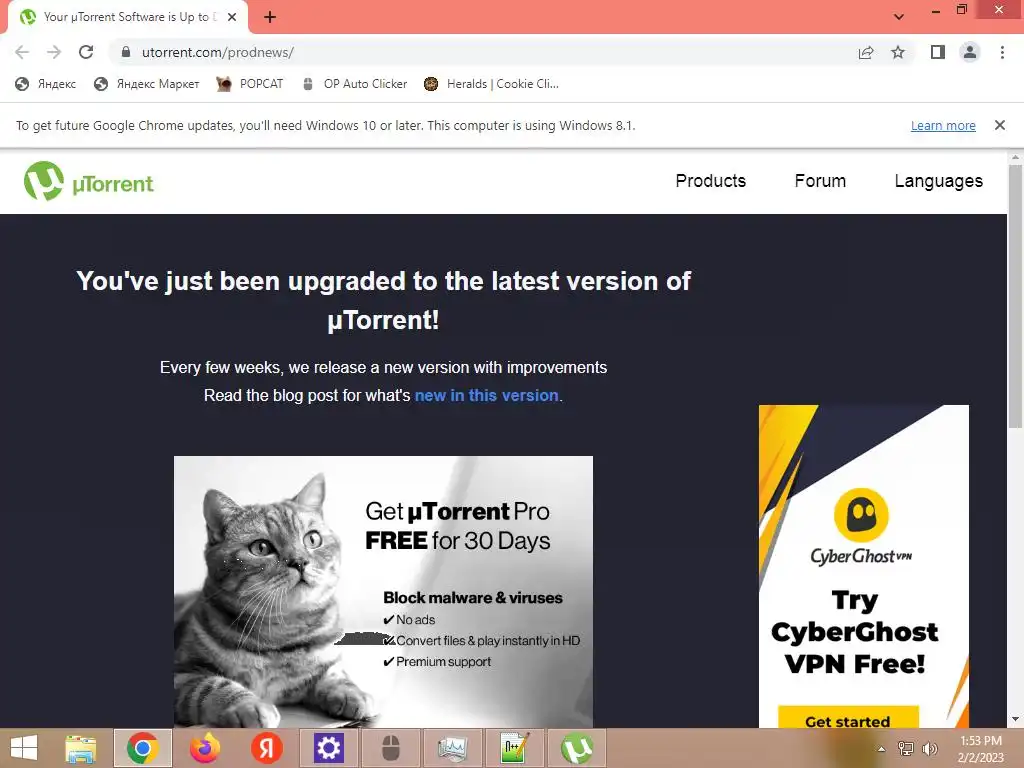The width and height of the screenshot is (1024, 768).
Task: Open the Forum menu item
Action: tap(820, 181)
